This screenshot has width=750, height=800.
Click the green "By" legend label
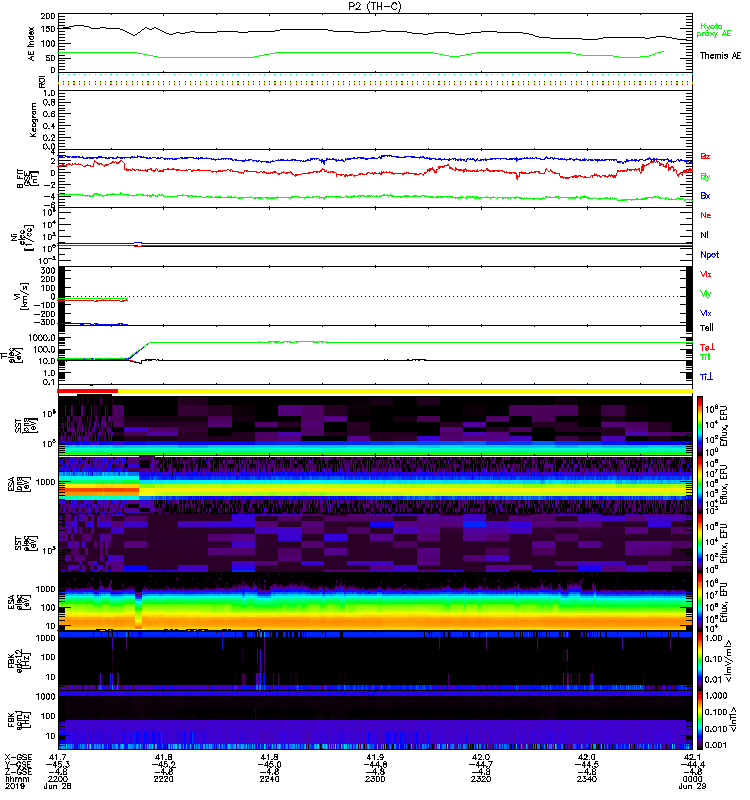pyautogui.click(x=705, y=177)
